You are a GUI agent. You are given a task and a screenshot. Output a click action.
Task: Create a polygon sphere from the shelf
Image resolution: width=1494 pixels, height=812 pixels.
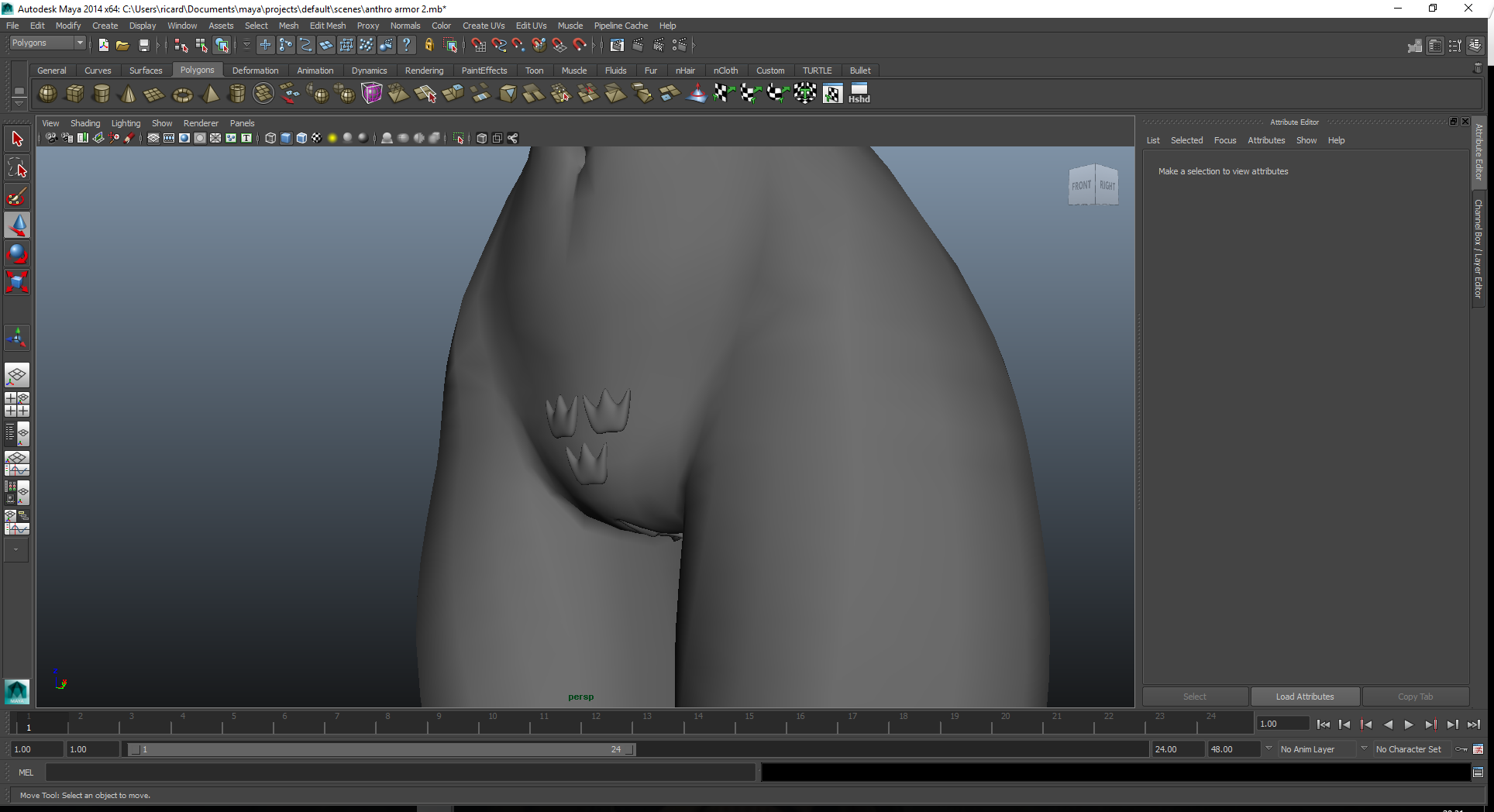[x=47, y=94]
